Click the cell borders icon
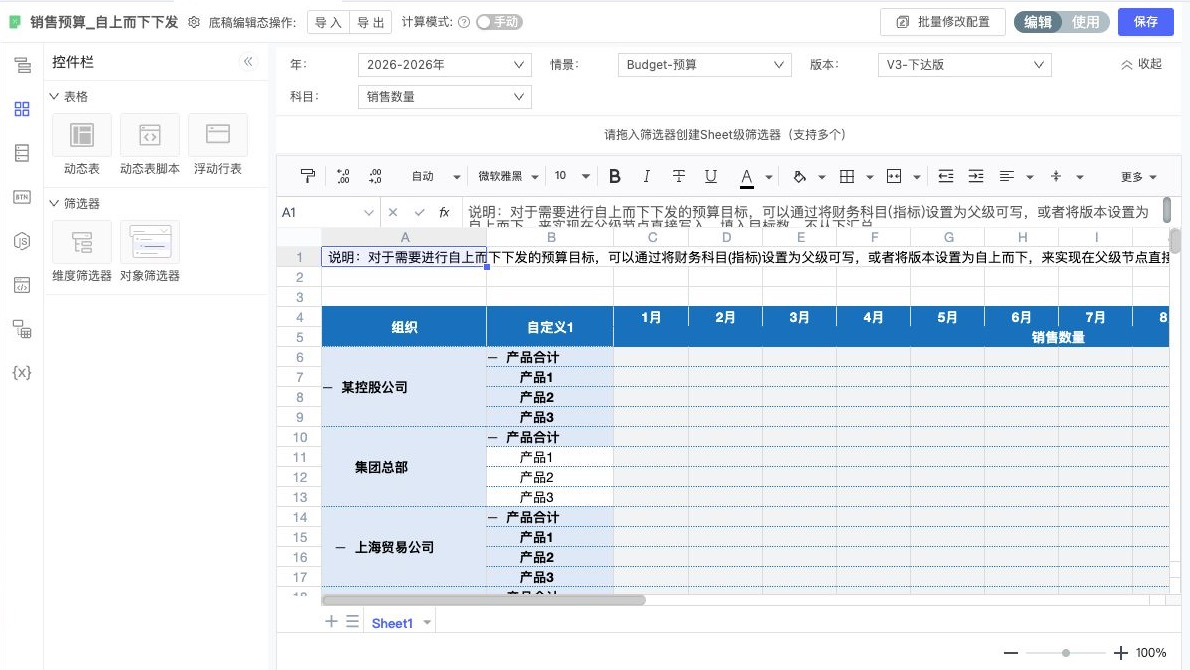This screenshot has width=1190, height=670. click(x=847, y=176)
